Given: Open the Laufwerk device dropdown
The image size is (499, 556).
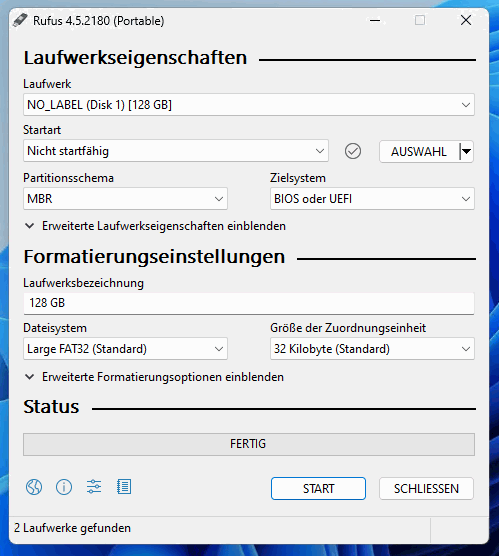Looking at the screenshot, I should [x=249, y=105].
